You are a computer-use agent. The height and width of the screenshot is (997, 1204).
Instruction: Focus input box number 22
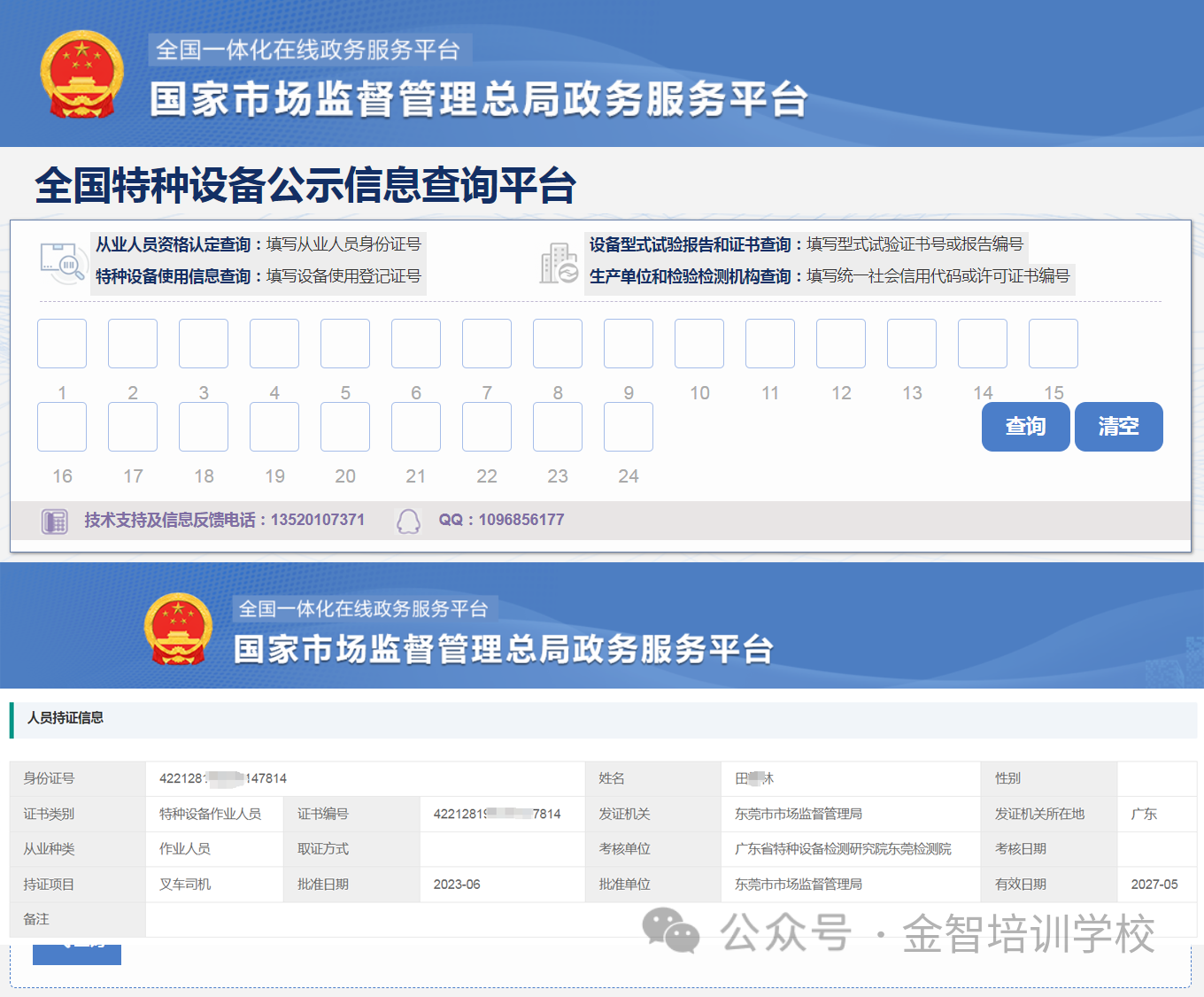(x=487, y=427)
